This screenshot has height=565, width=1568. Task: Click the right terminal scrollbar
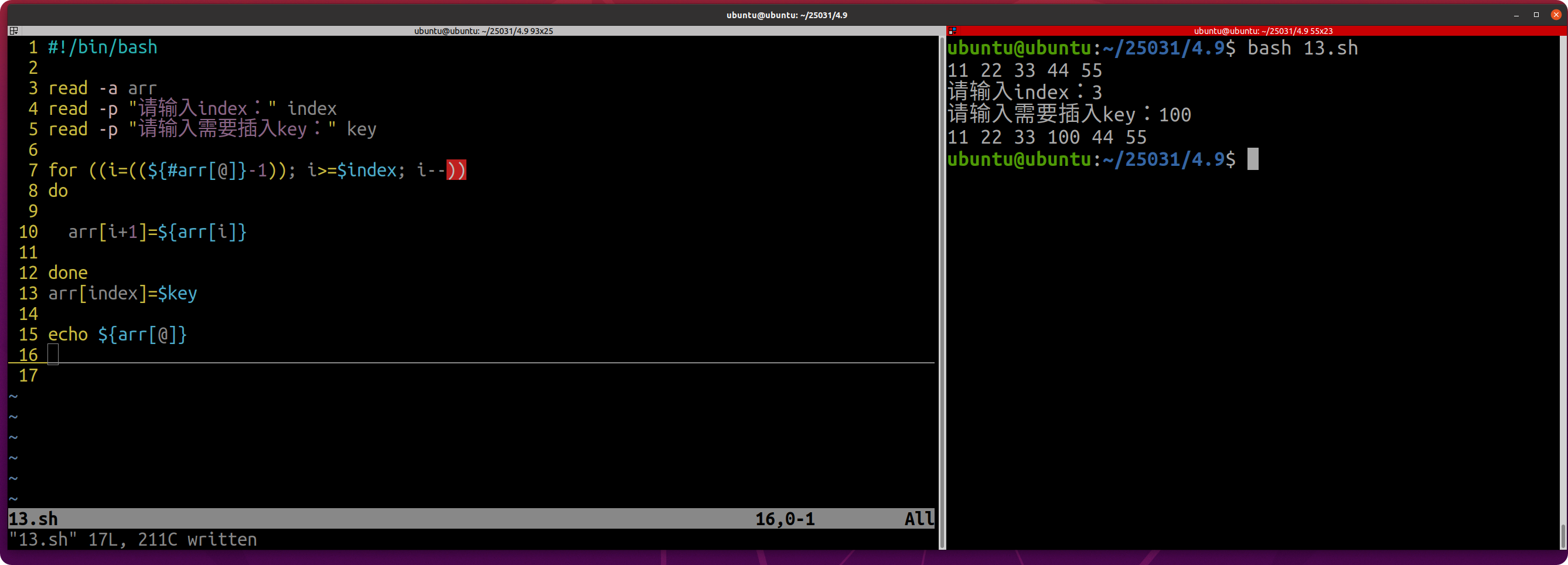pyautogui.click(x=1563, y=292)
